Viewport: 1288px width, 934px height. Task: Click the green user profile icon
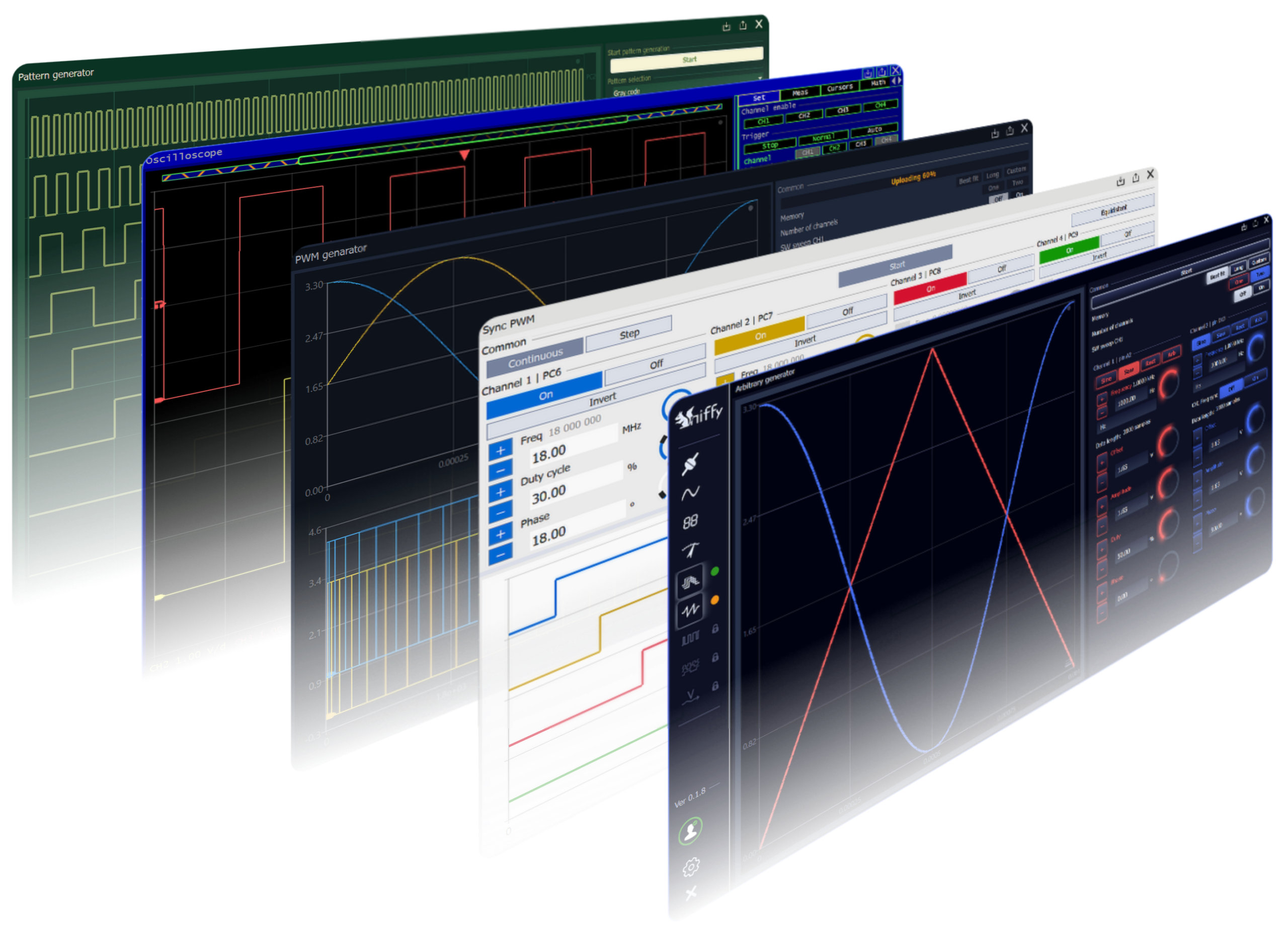691,831
